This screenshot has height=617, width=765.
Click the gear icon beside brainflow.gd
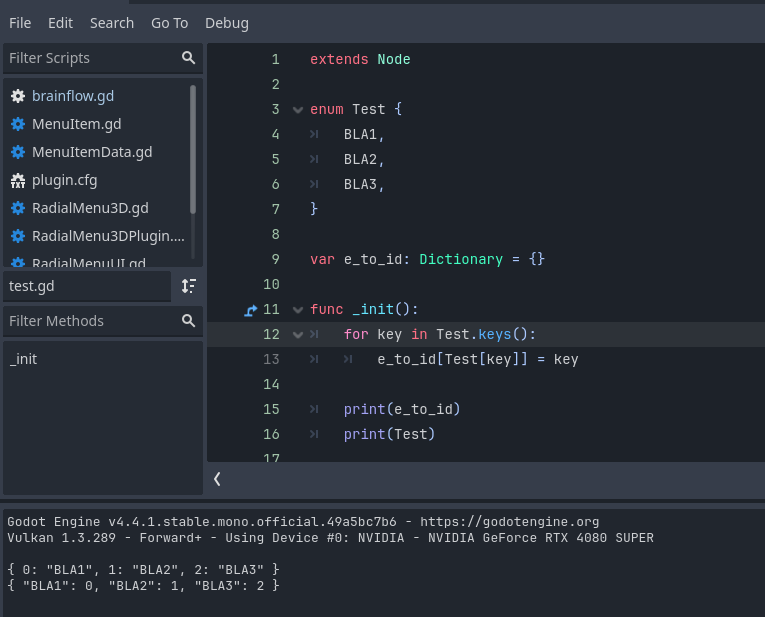17,96
